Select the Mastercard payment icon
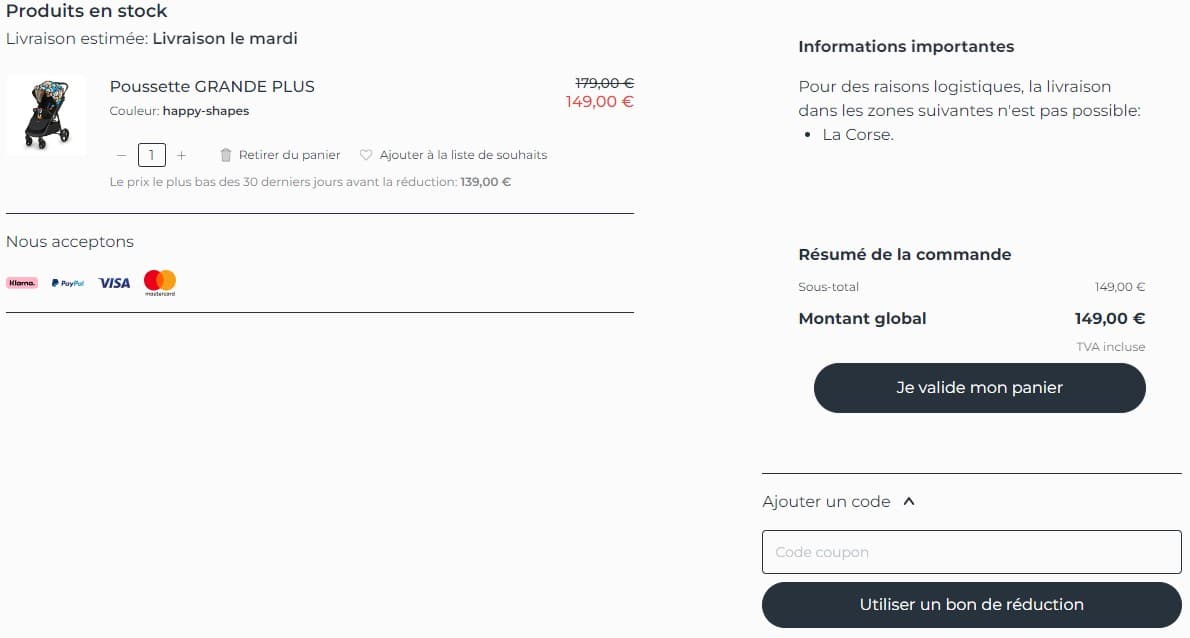The height and width of the screenshot is (638, 1190). pyautogui.click(x=159, y=283)
